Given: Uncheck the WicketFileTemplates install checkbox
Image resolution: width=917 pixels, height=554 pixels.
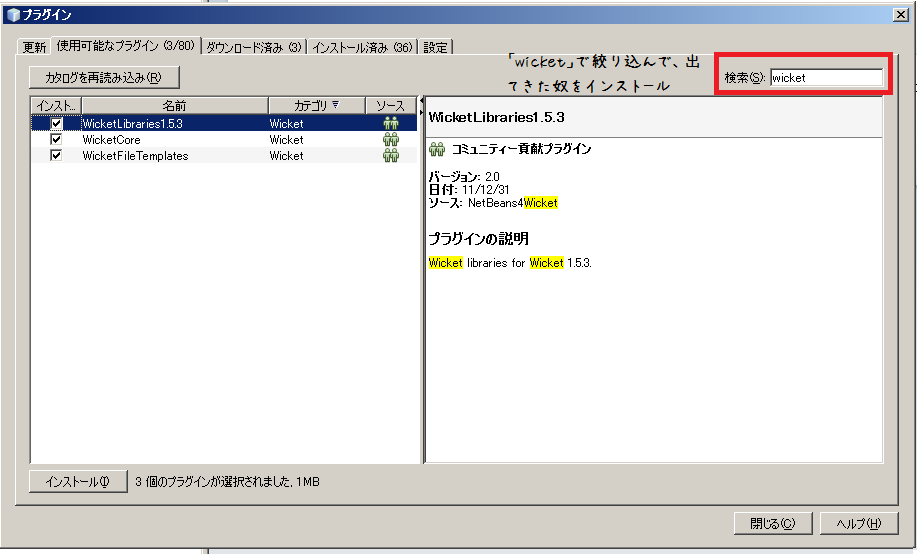Looking at the screenshot, I should click(56, 155).
